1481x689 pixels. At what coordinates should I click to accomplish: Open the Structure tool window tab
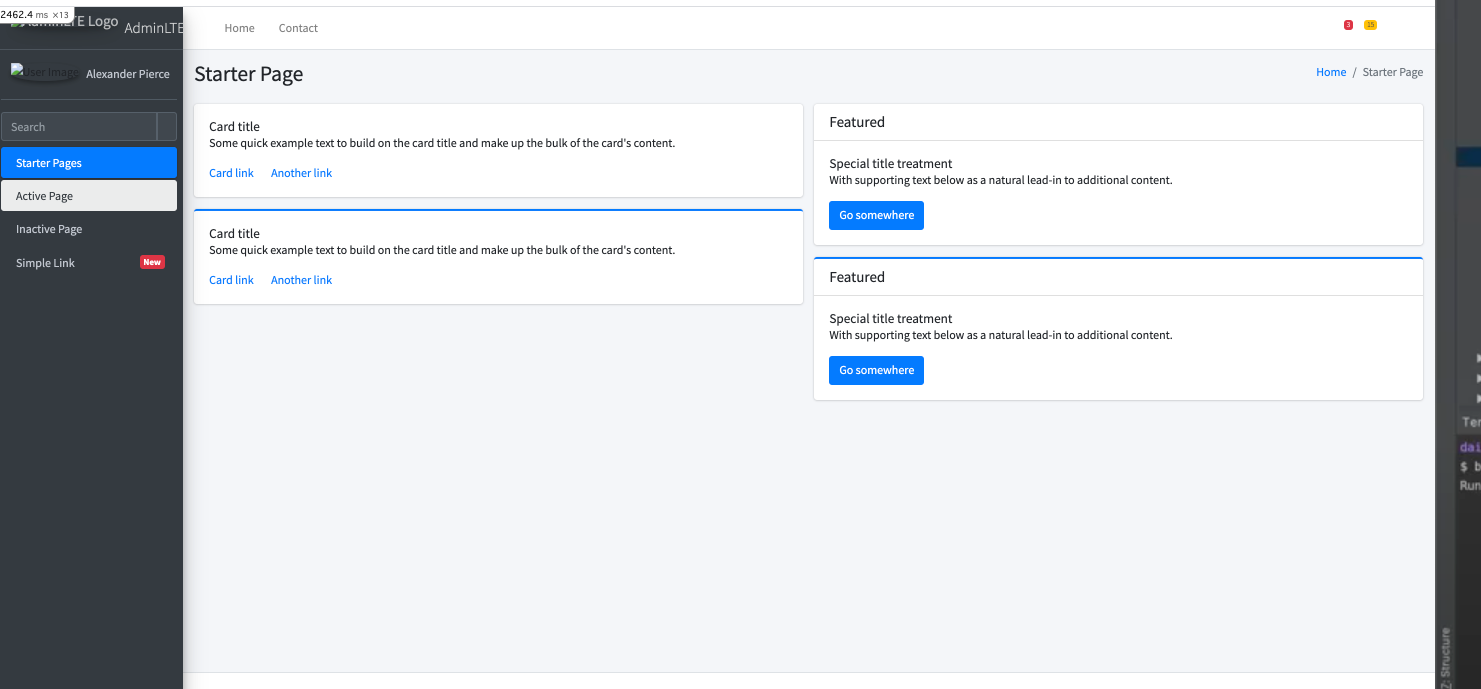click(1445, 655)
